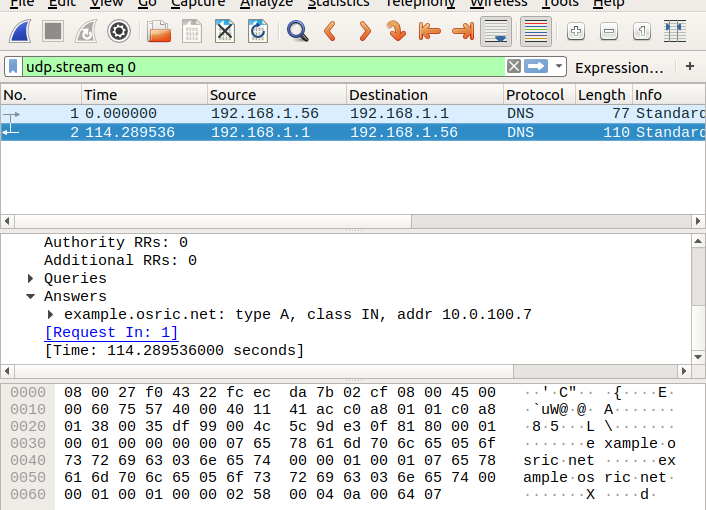
Task: Close this capture file icon
Action: [x=225, y=32]
